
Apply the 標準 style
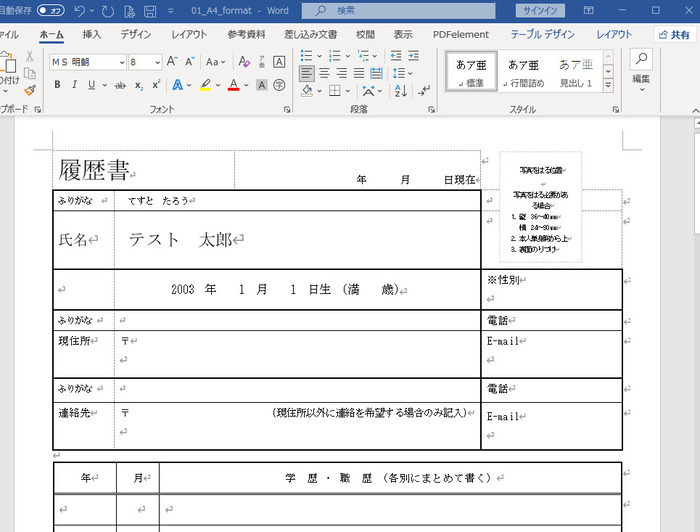pos(471,71)
